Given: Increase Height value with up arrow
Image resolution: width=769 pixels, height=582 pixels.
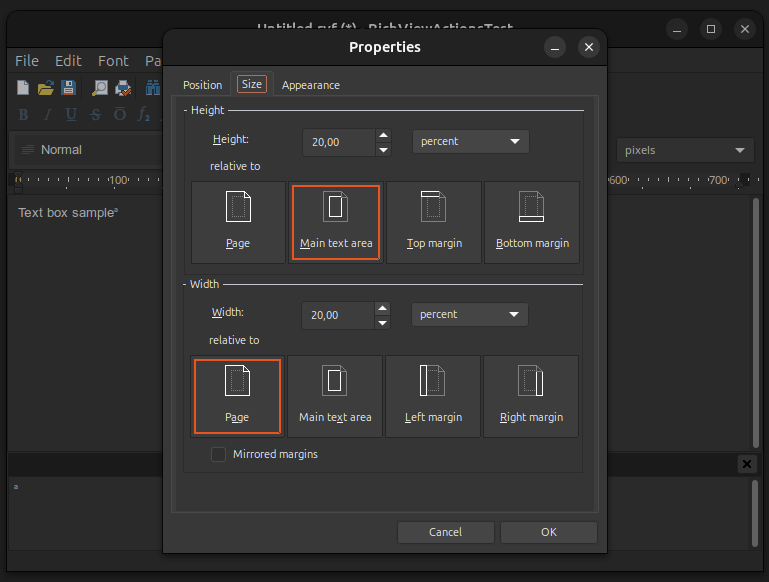Looking at the screenshot, I should coord(384,135).
